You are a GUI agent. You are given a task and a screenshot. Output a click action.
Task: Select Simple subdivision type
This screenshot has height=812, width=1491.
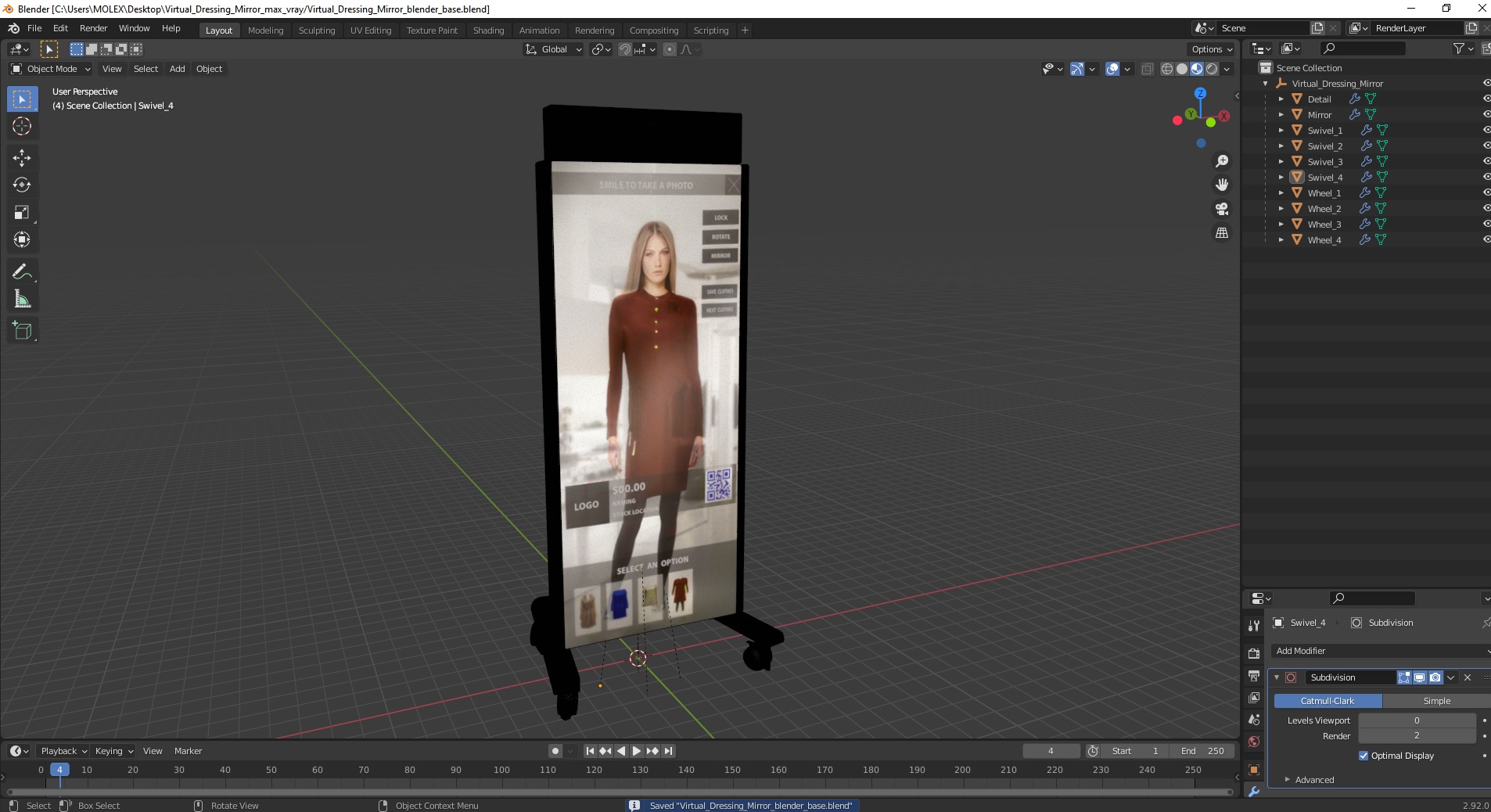1436,701
